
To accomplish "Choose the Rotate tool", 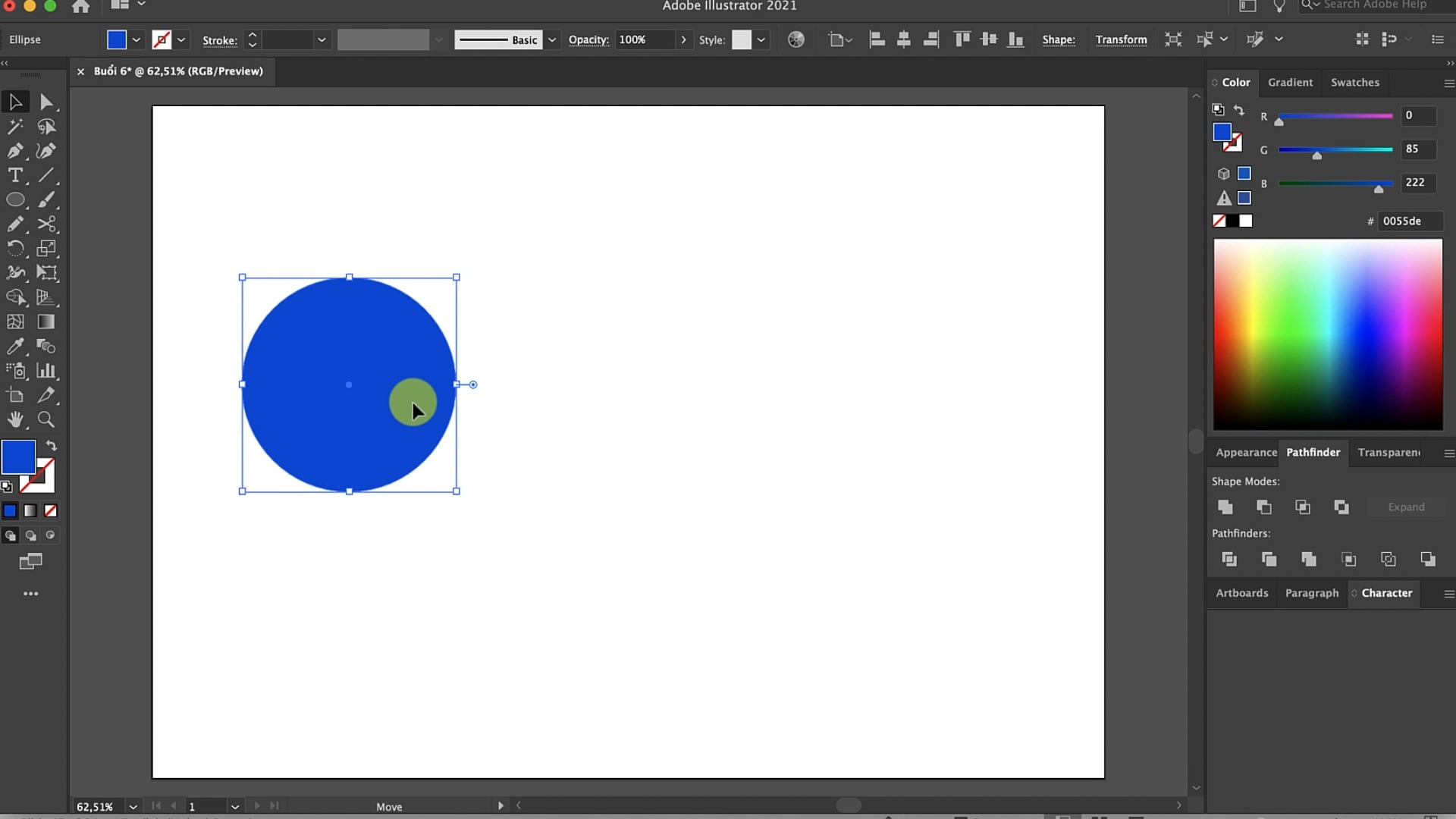I will 15,249.
